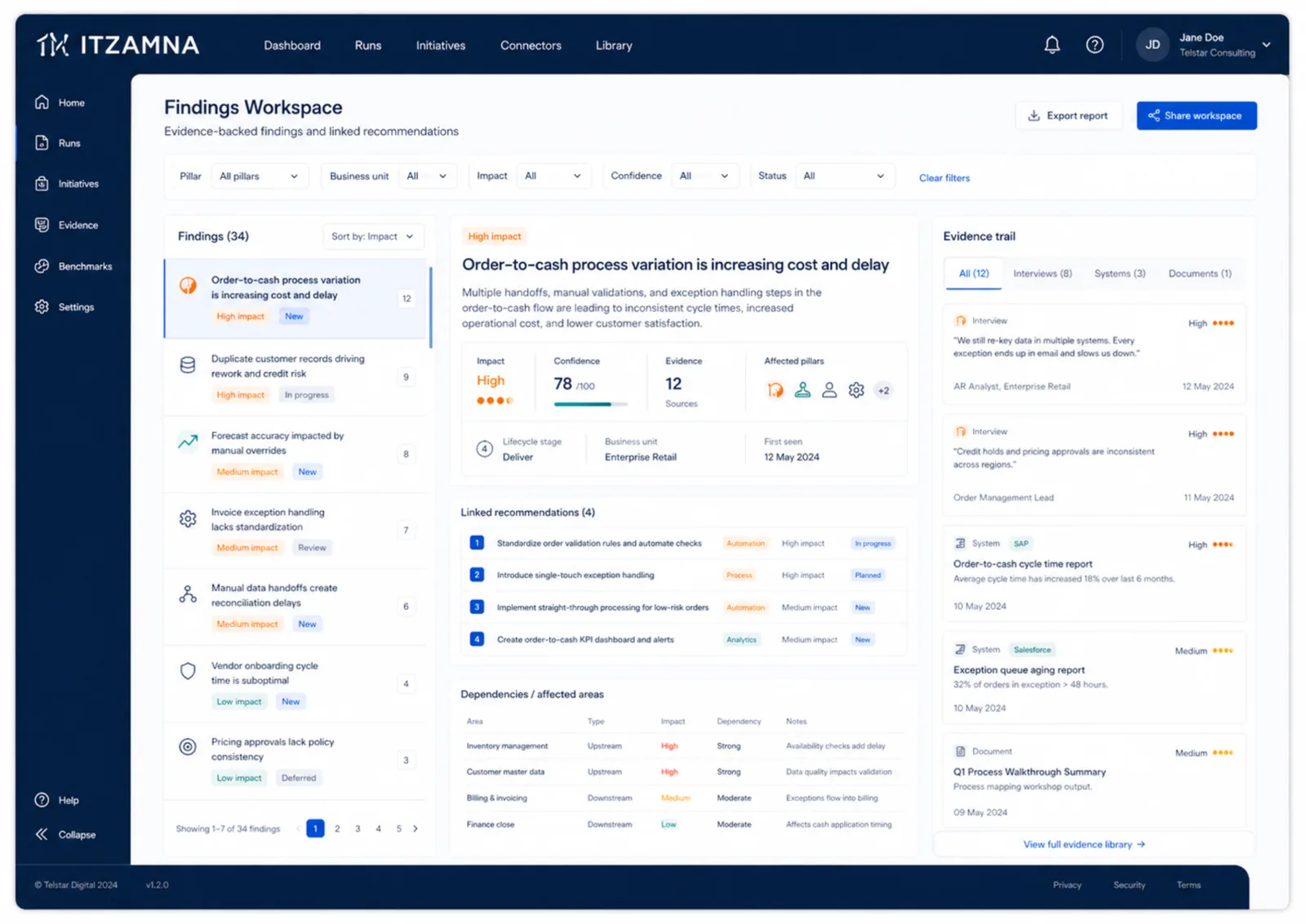The width and height of the screenshot is (1306, 924).
Task: Select the All (12) evidence tab
Action: click(x=974, y=273)
